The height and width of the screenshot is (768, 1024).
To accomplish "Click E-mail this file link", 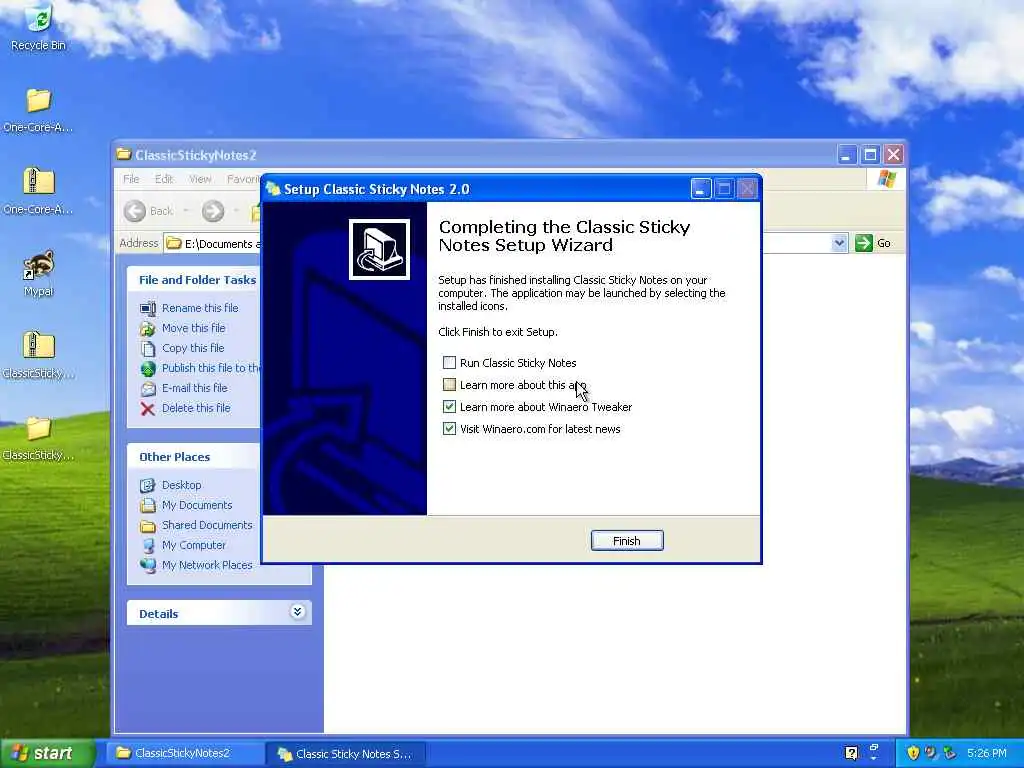I will pyautogui.click(x=195, y=388).
